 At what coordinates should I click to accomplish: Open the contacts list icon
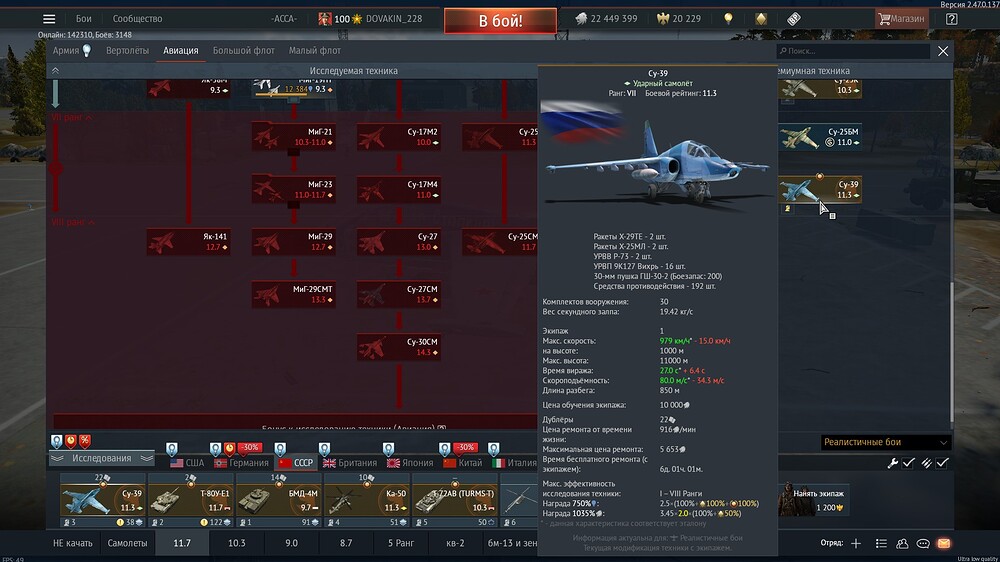click(x=881, y=544)
